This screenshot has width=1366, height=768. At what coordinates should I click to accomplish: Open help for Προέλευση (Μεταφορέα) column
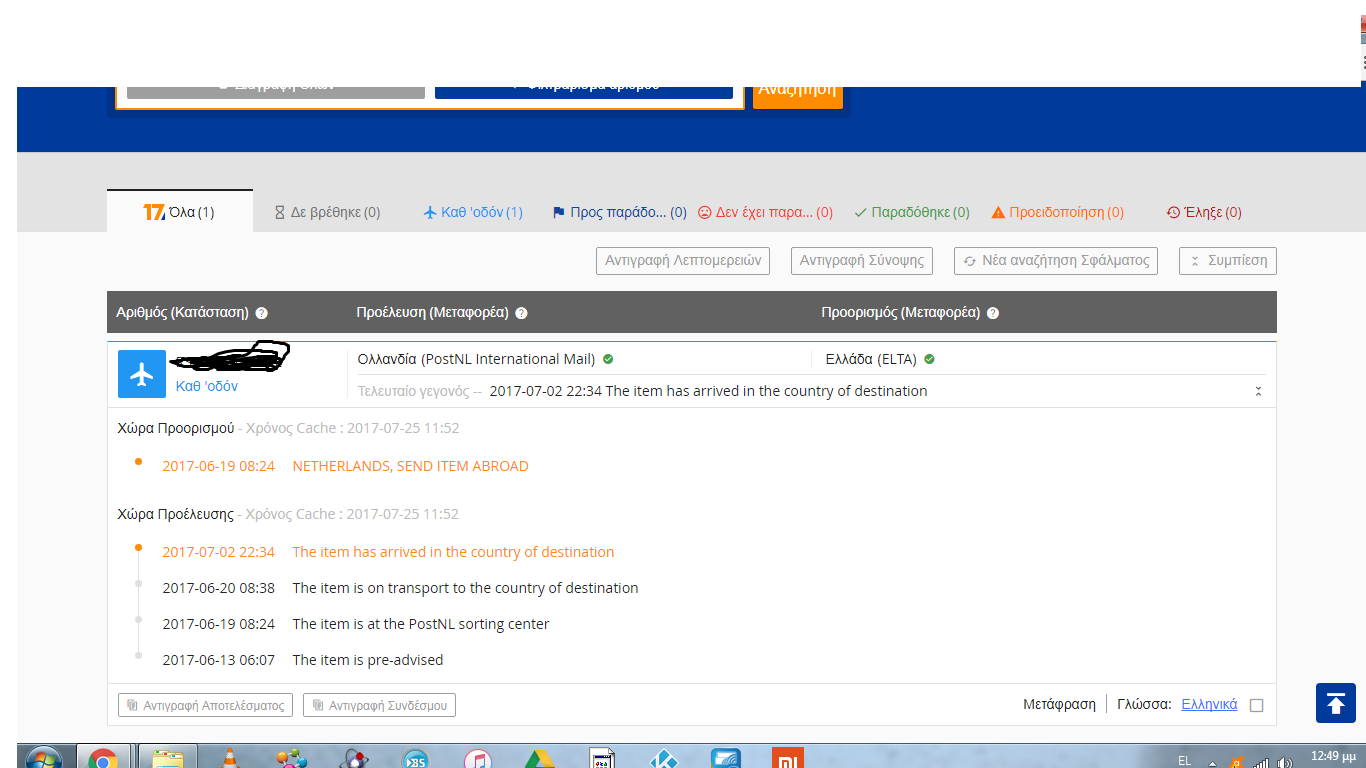[521, 313]
